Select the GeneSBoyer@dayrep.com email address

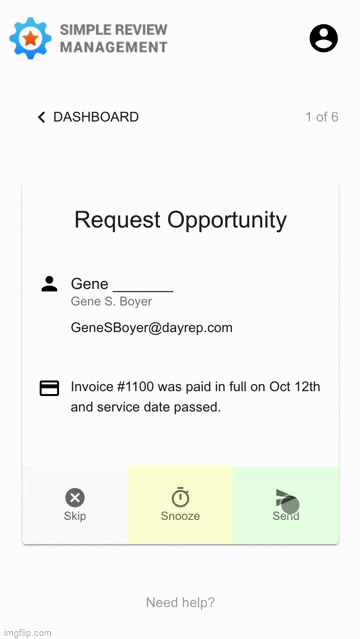[x=152, y=328]
